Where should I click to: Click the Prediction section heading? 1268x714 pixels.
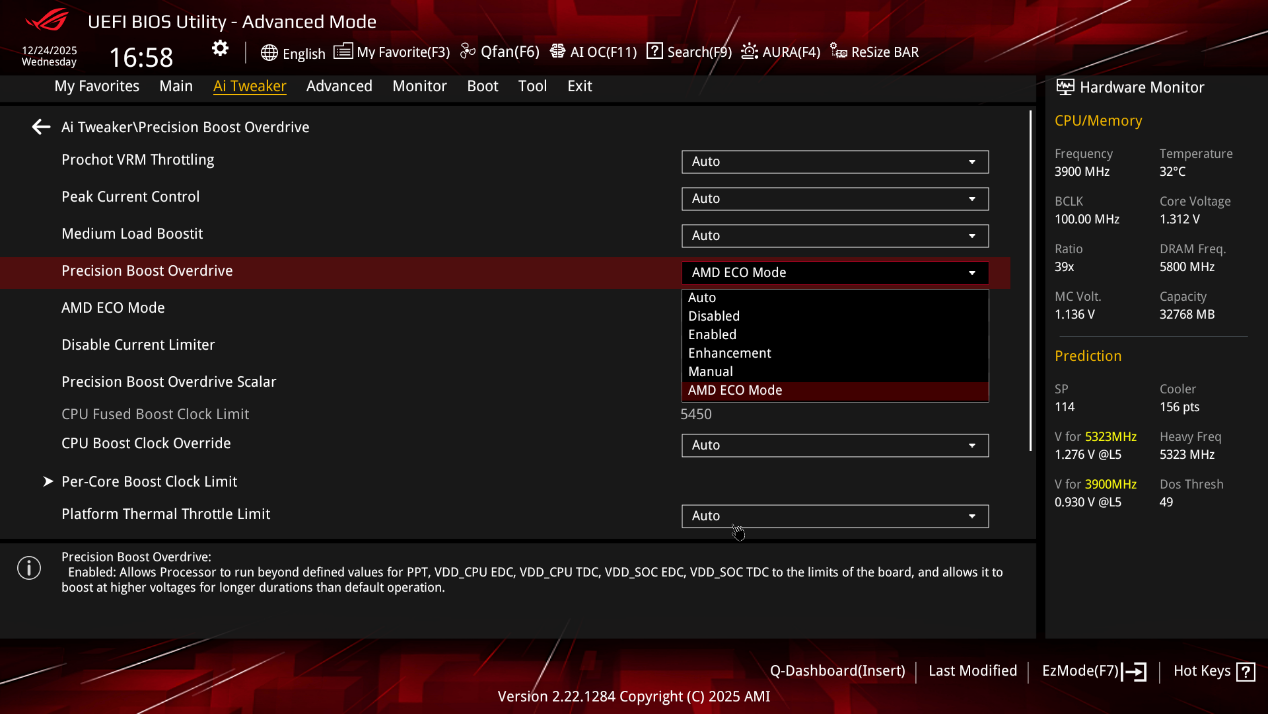[1088, 356]
